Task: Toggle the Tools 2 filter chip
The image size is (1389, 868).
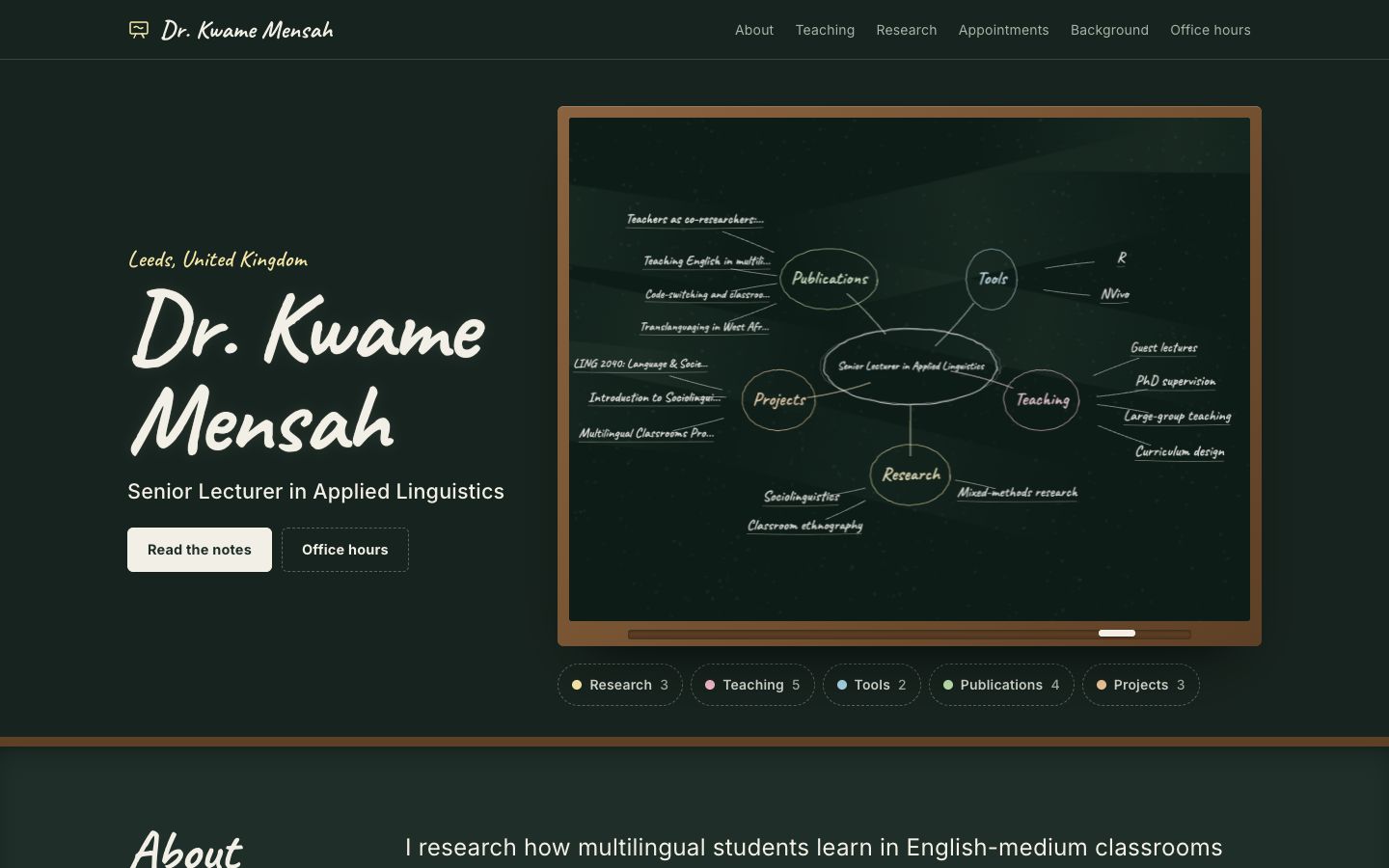Action: 872,685
